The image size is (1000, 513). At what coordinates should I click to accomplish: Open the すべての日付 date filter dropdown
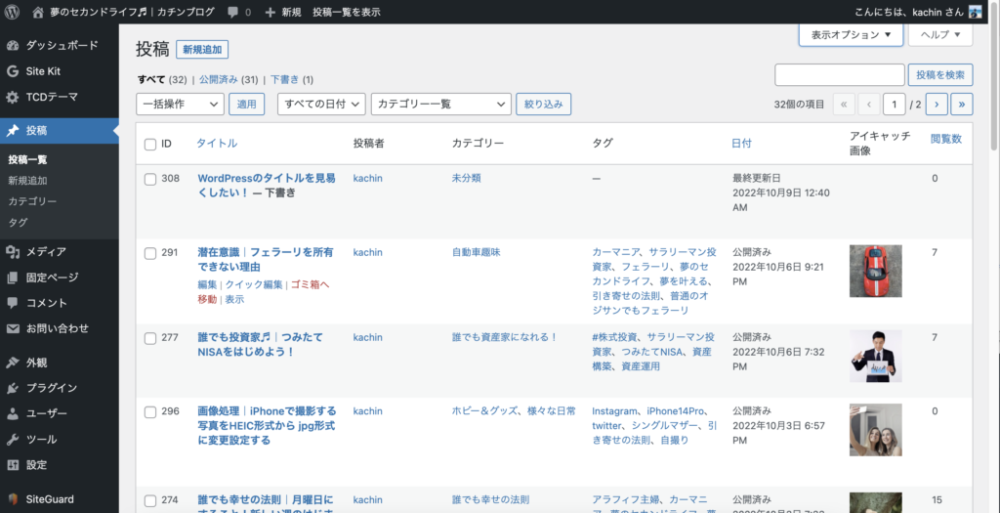320,103
